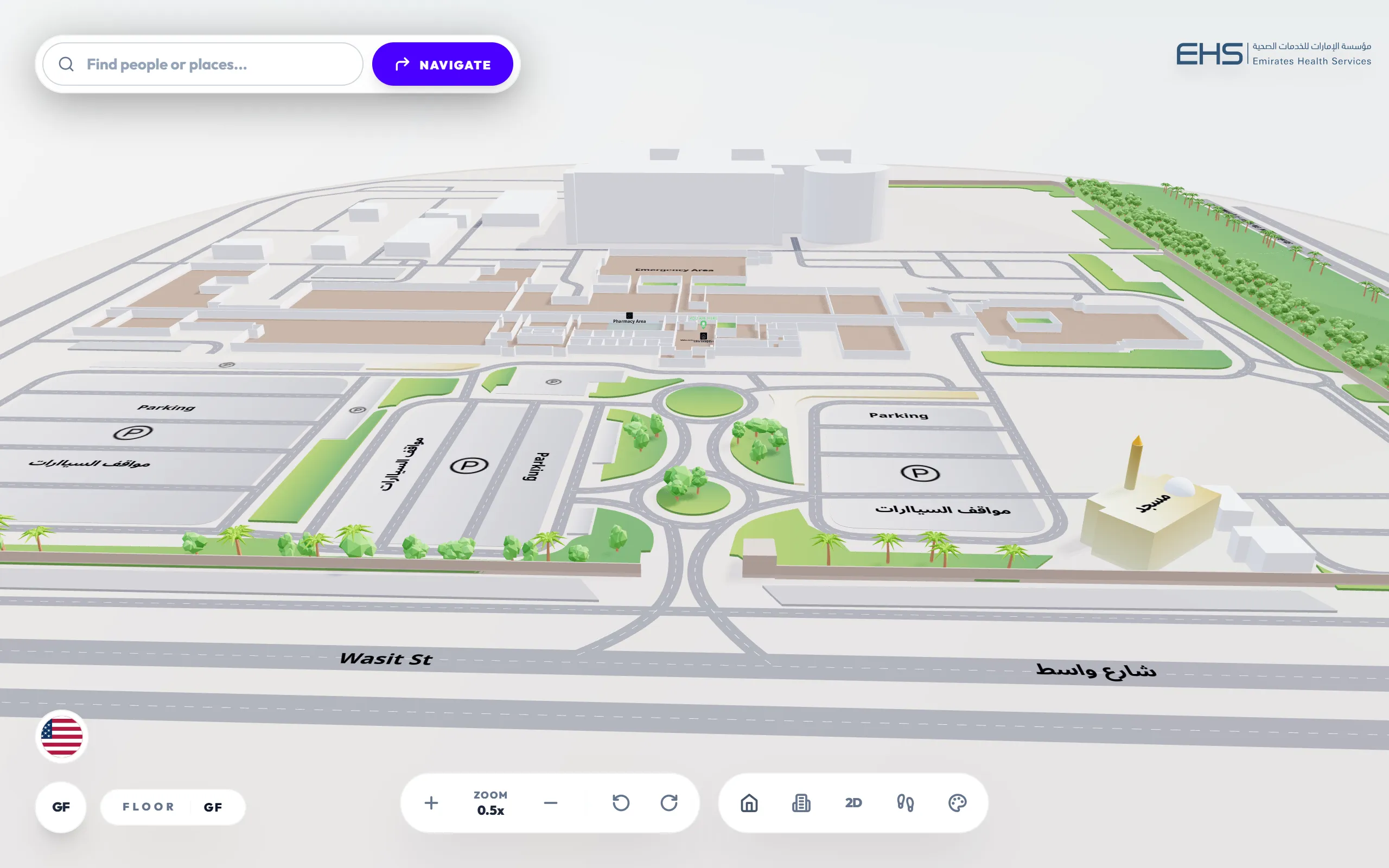This screenshot has width=1389, height=868.
Task: Click the green "You Are Here" pin
Action: coord(703,324)
